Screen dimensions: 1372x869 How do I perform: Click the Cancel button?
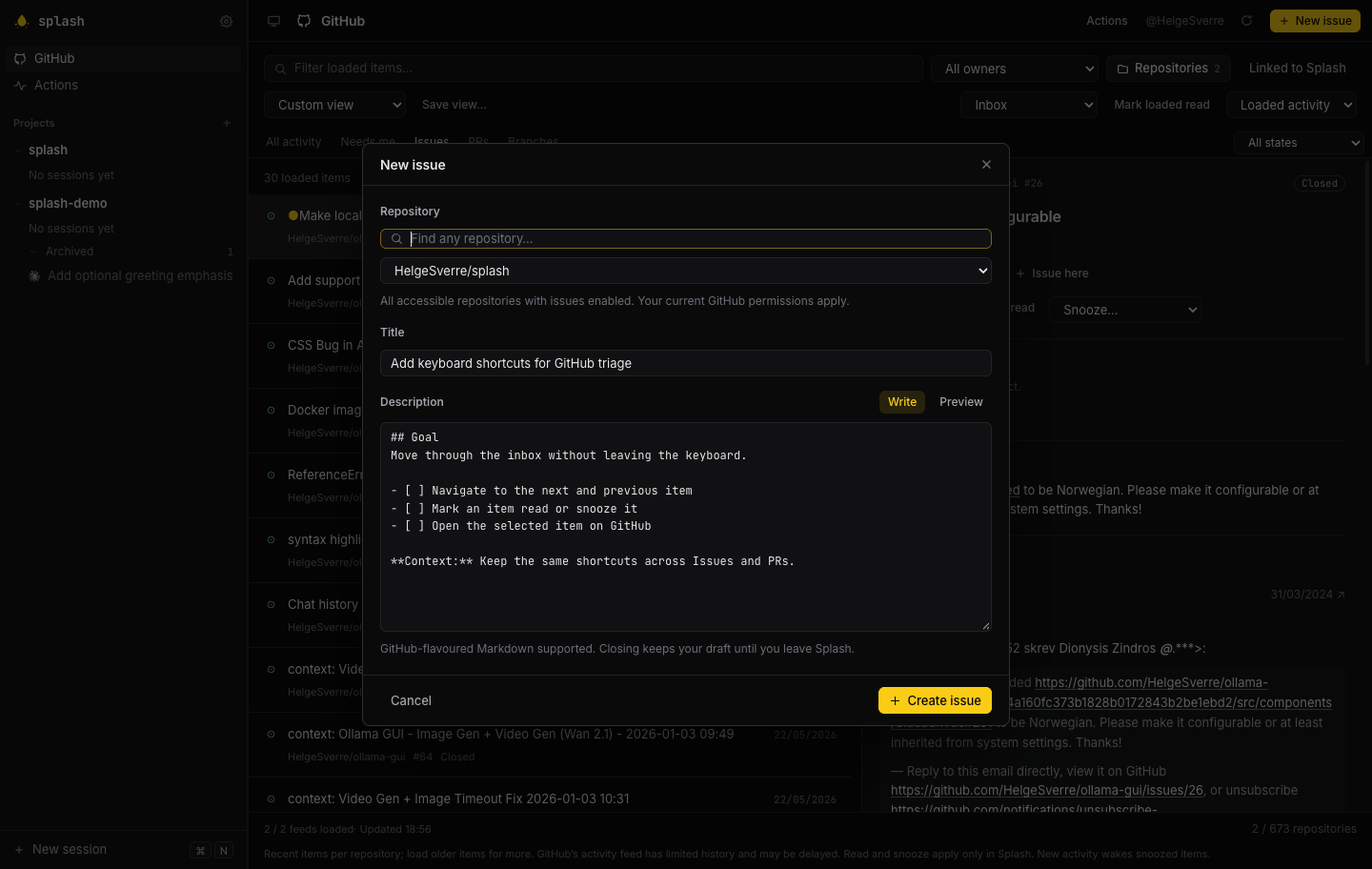[411, 700]
